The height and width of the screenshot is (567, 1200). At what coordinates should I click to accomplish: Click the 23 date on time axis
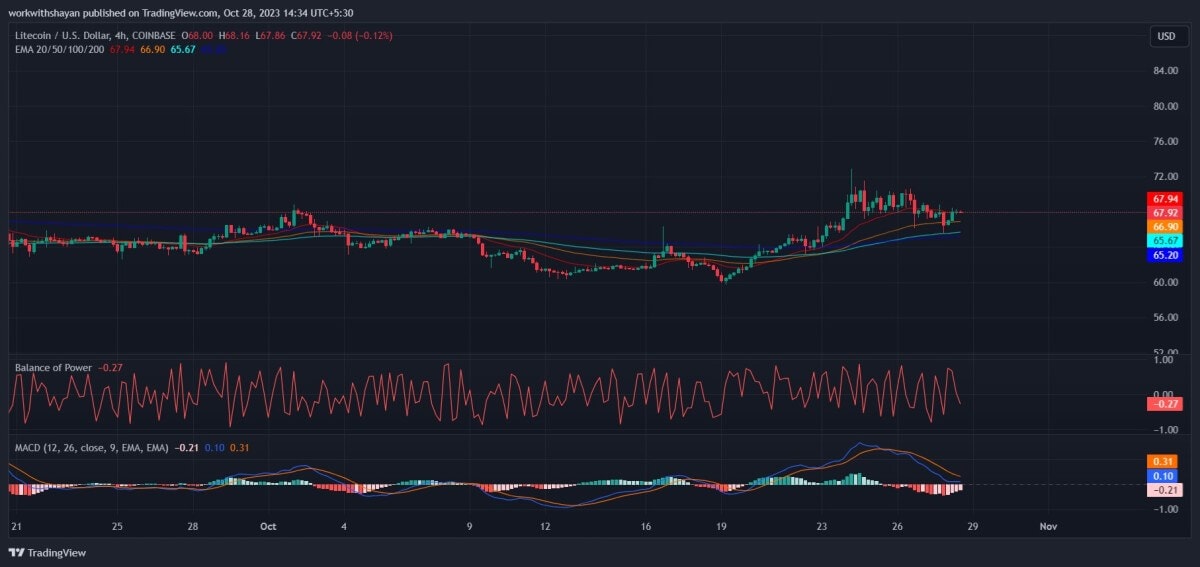(822, 526)
